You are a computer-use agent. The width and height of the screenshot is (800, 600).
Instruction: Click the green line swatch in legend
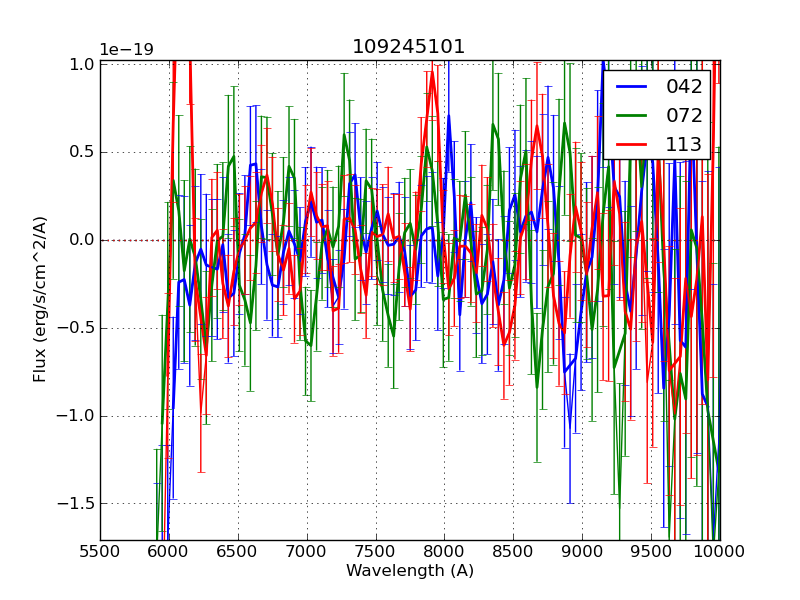point(634,116)
